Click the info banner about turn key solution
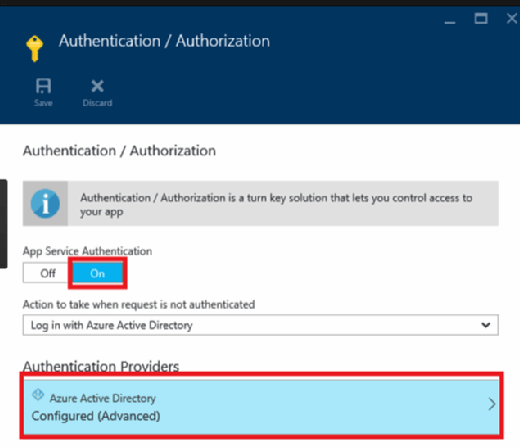The width and height of the screenshot is (520, 447). pyautogui.click(x=261, y=204)
